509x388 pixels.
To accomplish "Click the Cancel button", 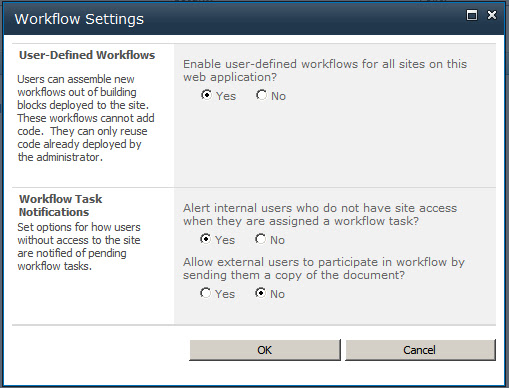I will (420, 350).
